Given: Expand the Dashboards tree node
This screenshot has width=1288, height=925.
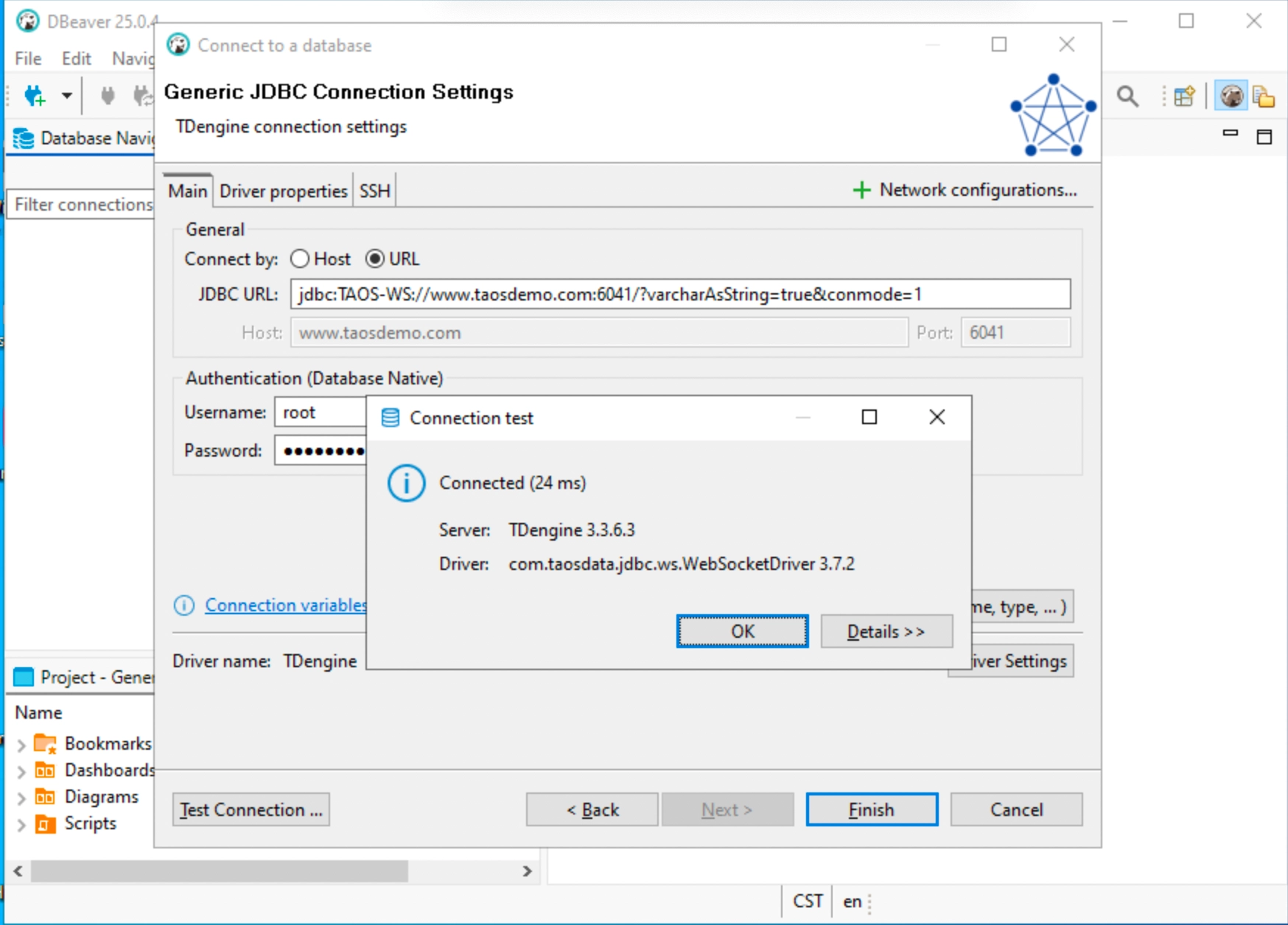Looking at the screenshot, I should coord(21,771).
